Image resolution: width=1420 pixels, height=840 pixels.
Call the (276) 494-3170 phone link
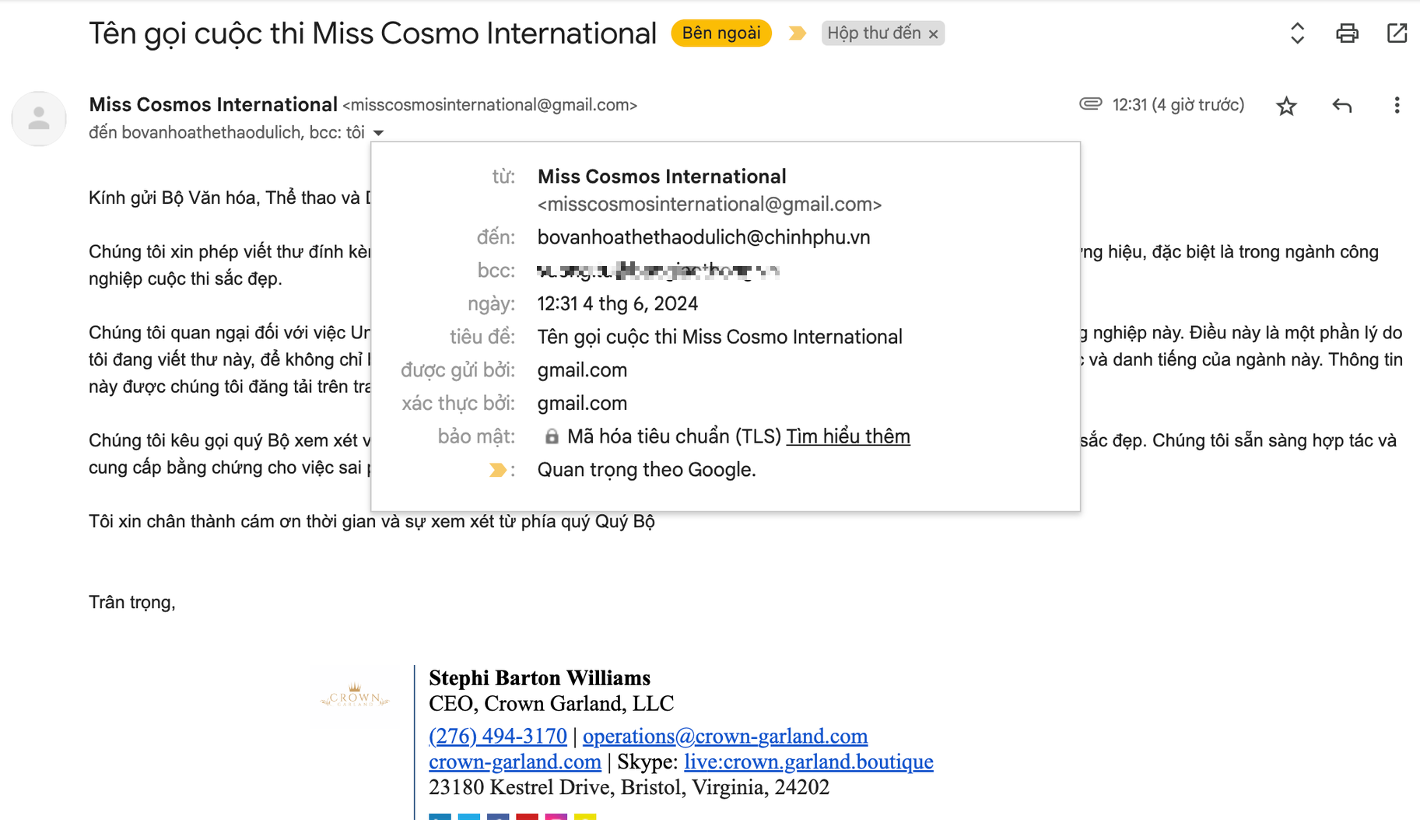(x=499, y=736)
